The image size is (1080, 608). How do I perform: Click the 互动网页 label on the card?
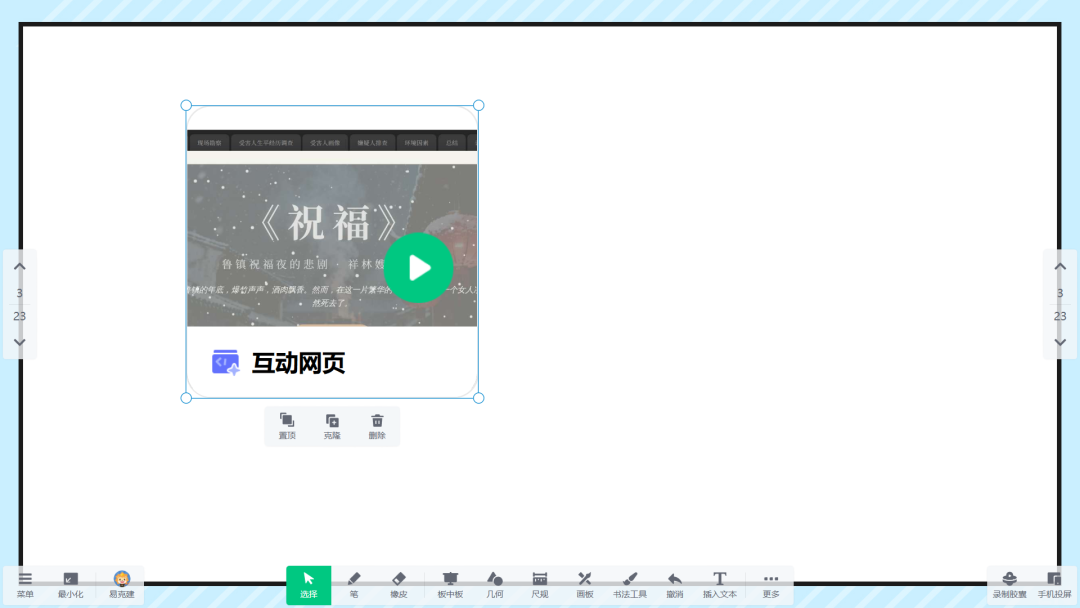click(298, 363)
